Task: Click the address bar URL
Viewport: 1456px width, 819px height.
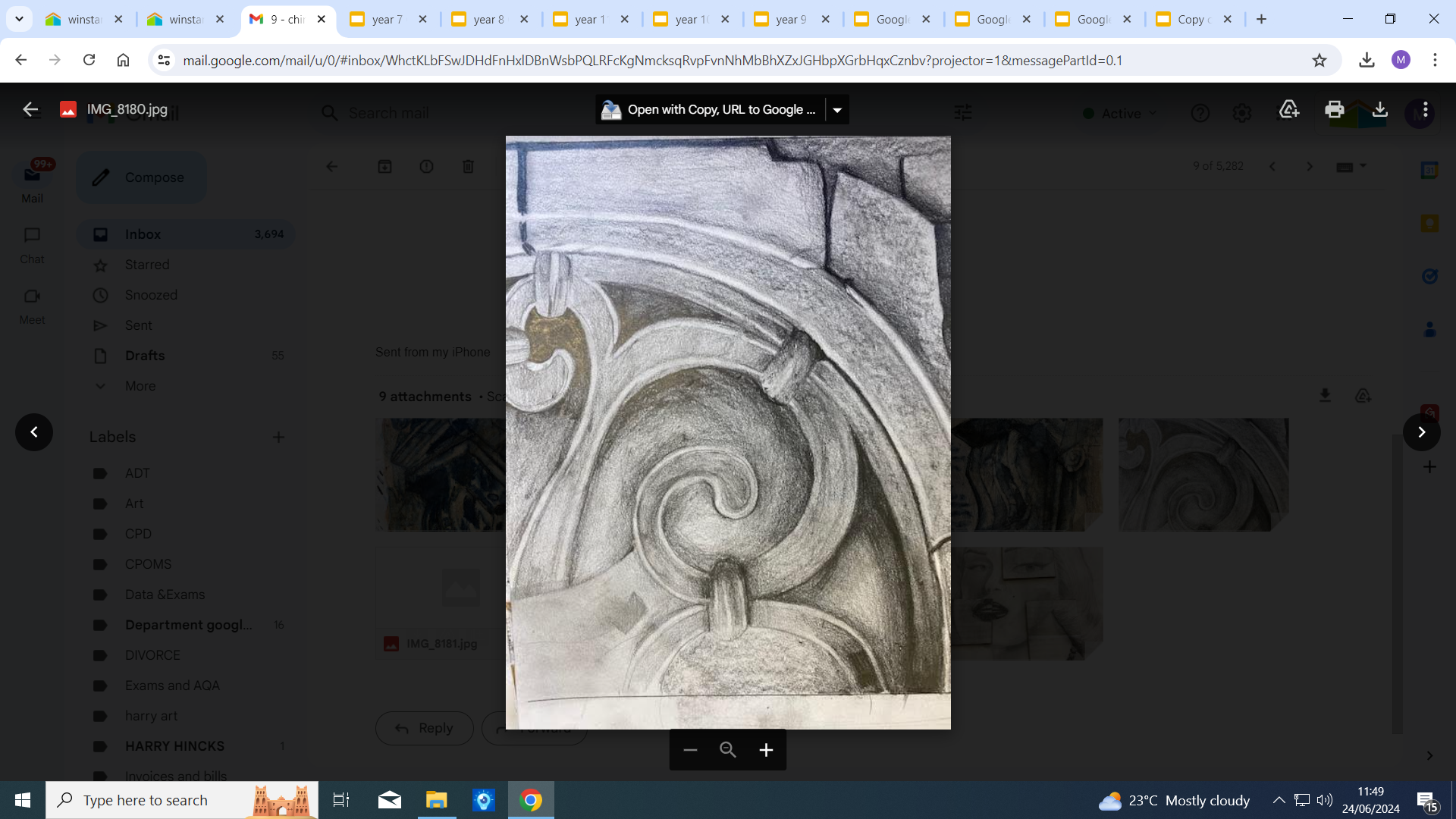Action: (652, 60)
